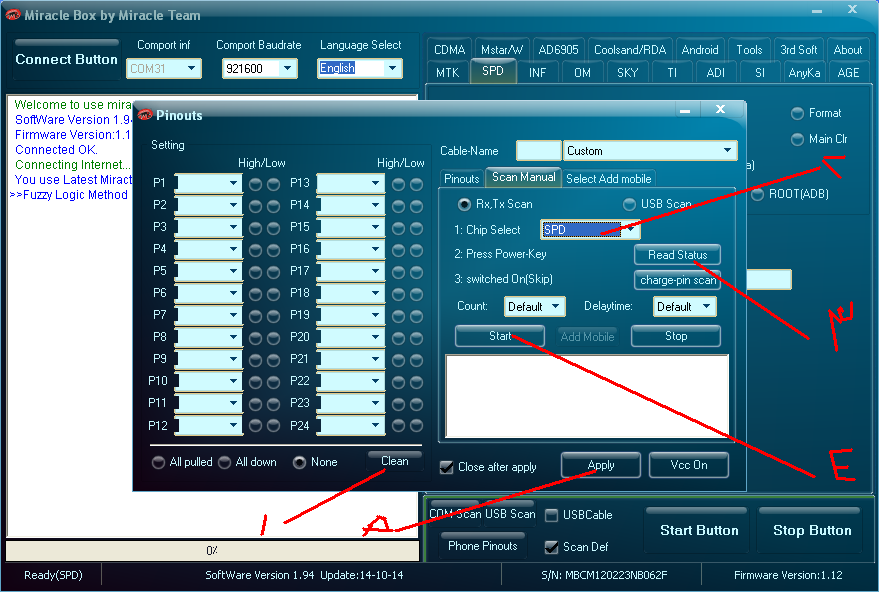Uncheck Close after apply checkbox

point(447,467)
